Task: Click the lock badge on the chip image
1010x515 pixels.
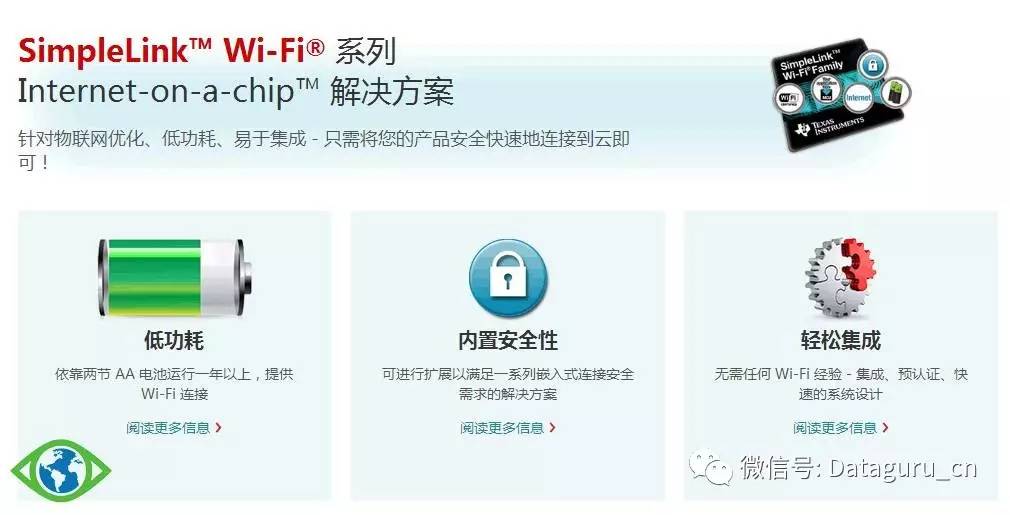Action: (872, 64)
